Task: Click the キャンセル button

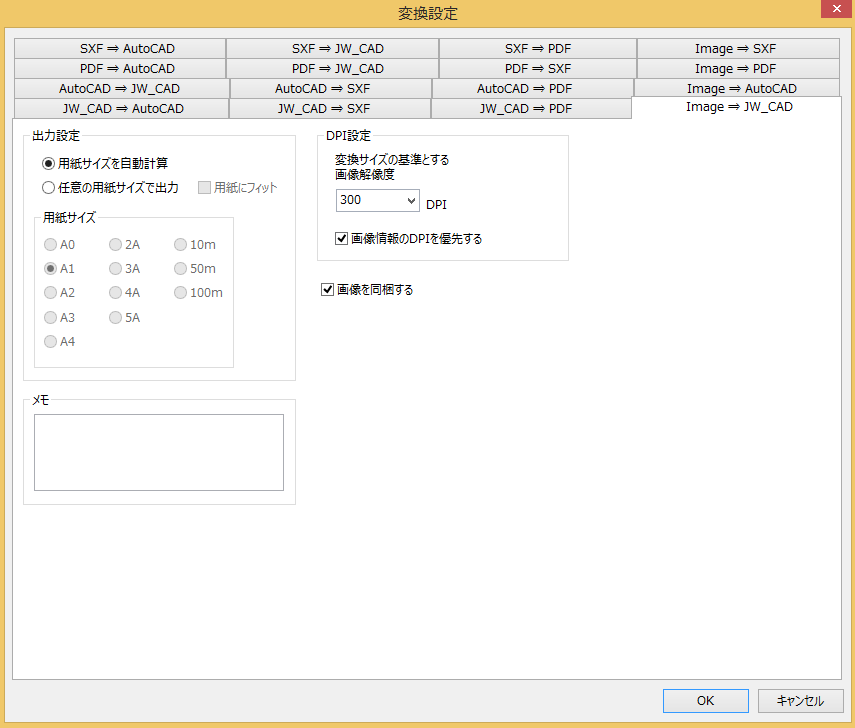Action: coord(800,701)
